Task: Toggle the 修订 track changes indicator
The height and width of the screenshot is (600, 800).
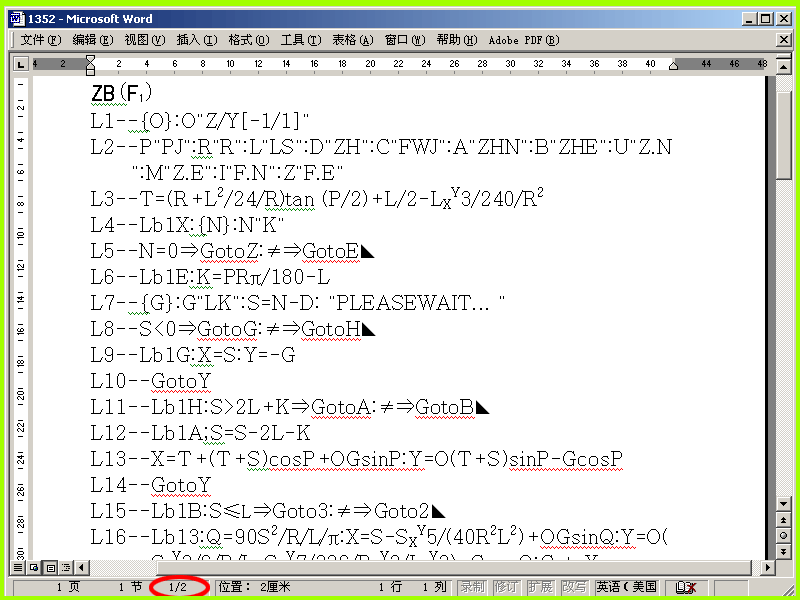Action: pos(506,587)
